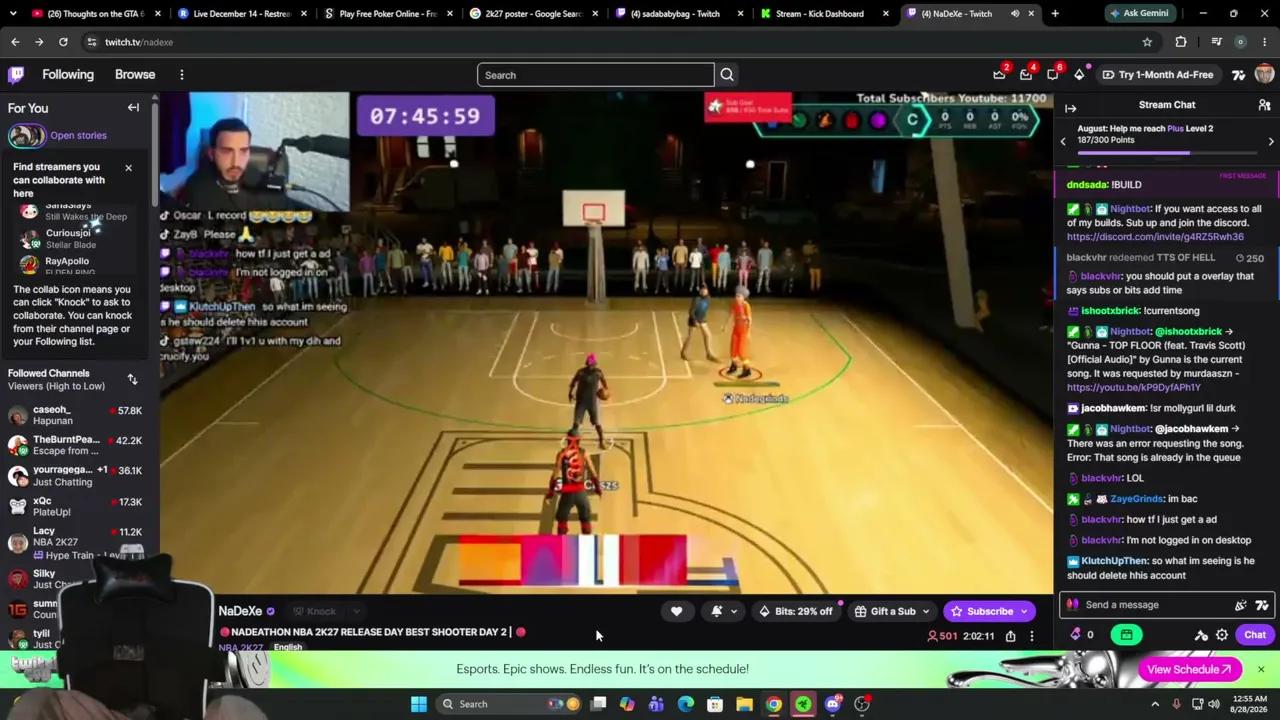
Task: Toggle notification bell for NaDeXe
Action: (x=716, y=611)
